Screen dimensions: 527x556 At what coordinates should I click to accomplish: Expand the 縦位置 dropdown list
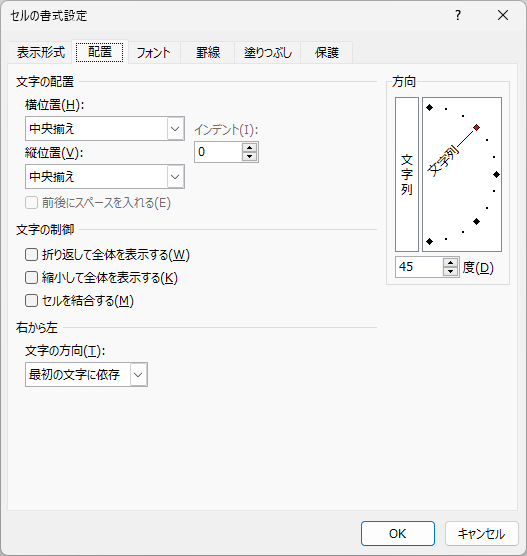point(105,176)
